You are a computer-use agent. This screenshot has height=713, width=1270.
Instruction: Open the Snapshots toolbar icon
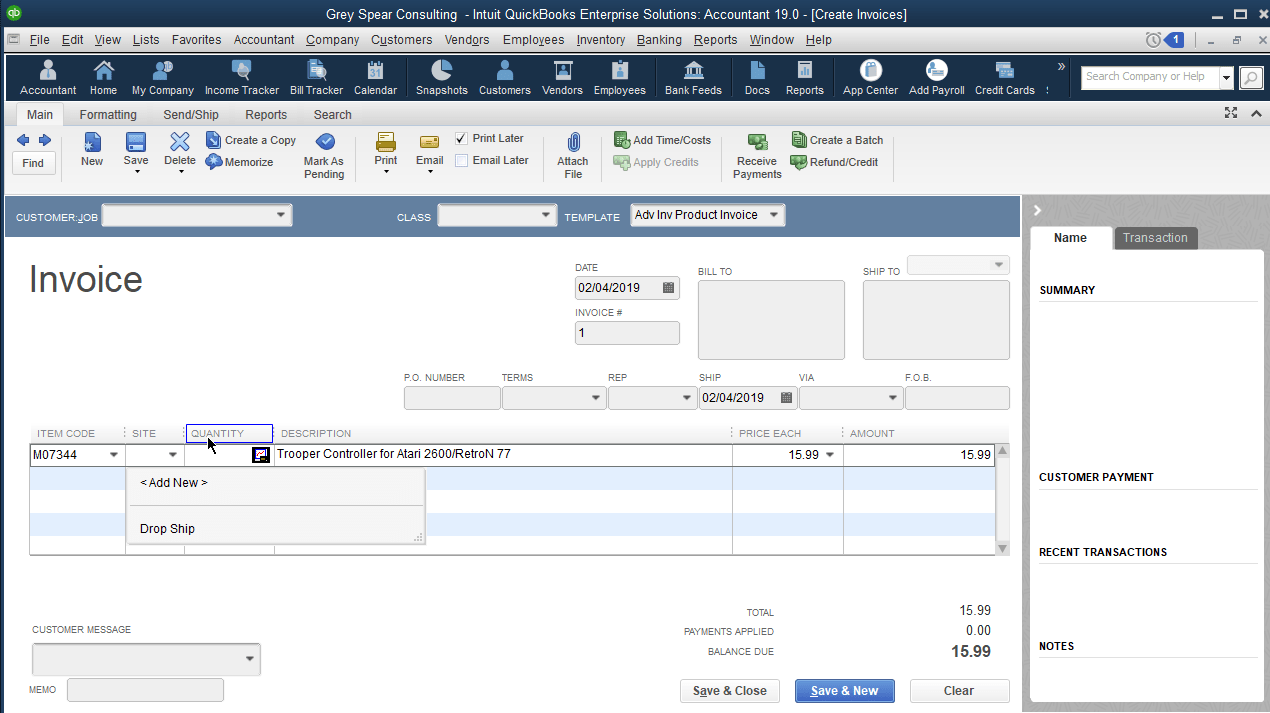(441, 77)
